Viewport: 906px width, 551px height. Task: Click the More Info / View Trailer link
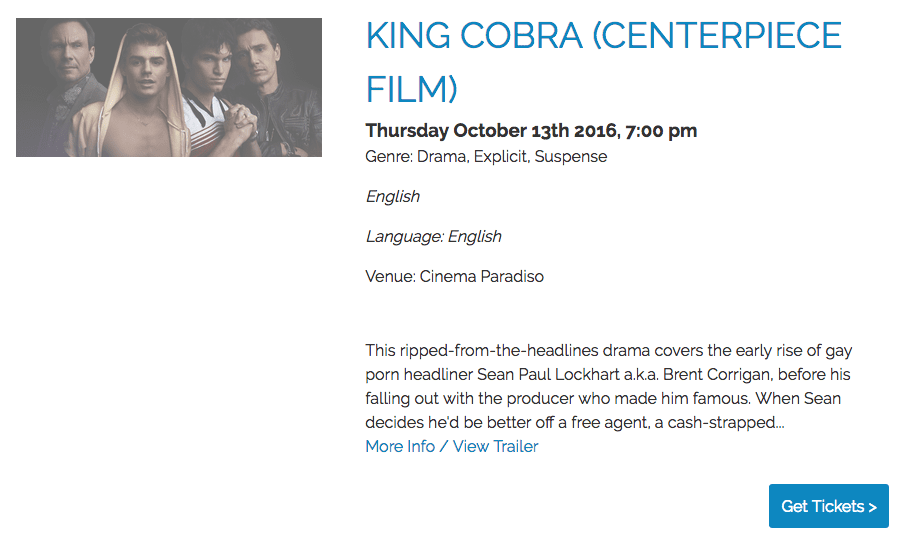[451, 446]
